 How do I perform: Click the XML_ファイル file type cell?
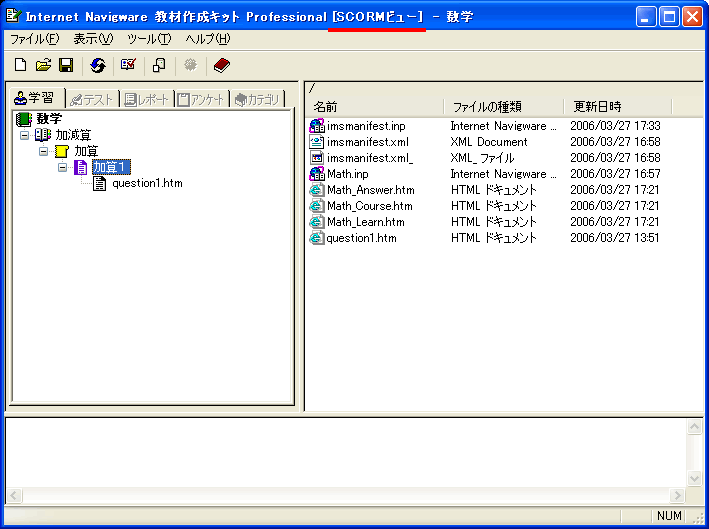coord(482,158)
